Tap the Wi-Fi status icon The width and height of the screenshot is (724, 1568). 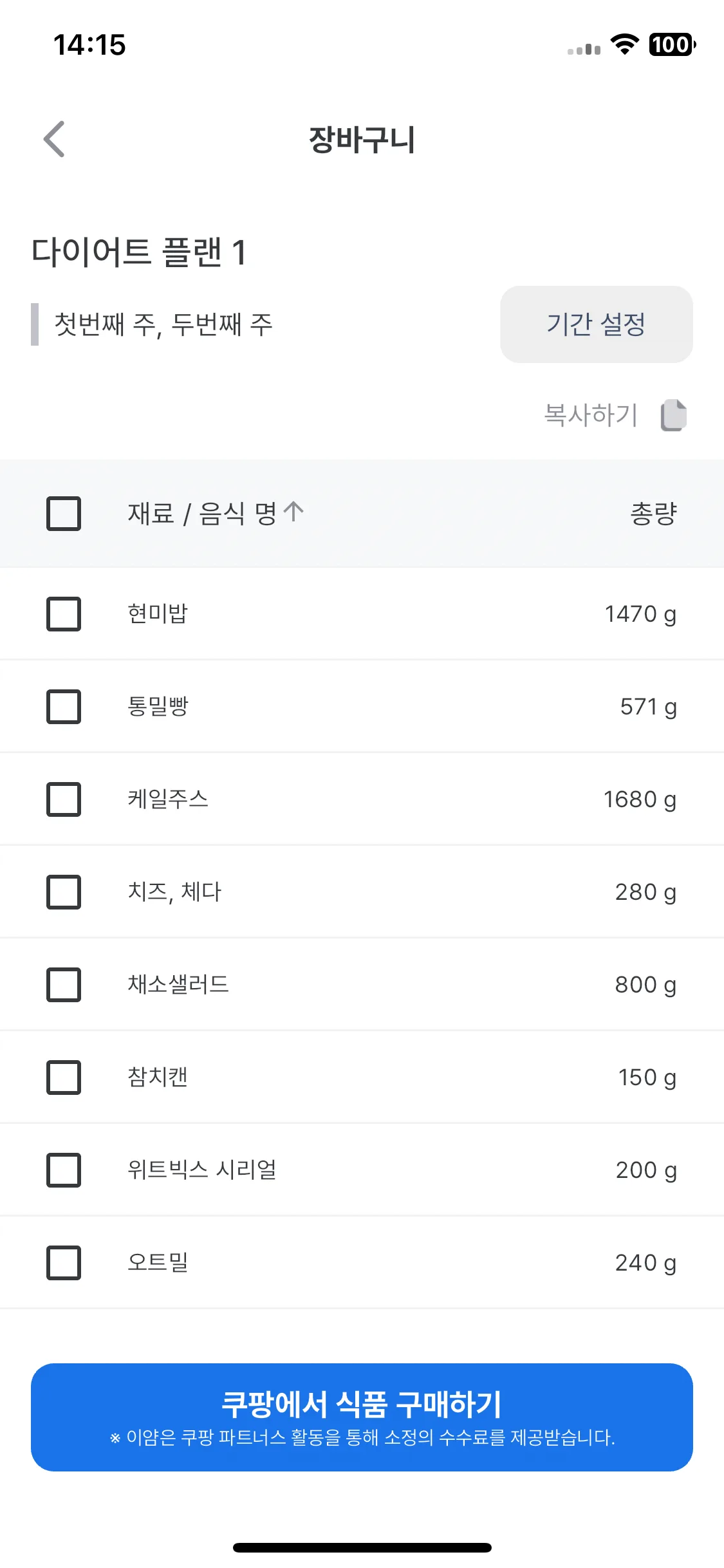tap(624, 45)
